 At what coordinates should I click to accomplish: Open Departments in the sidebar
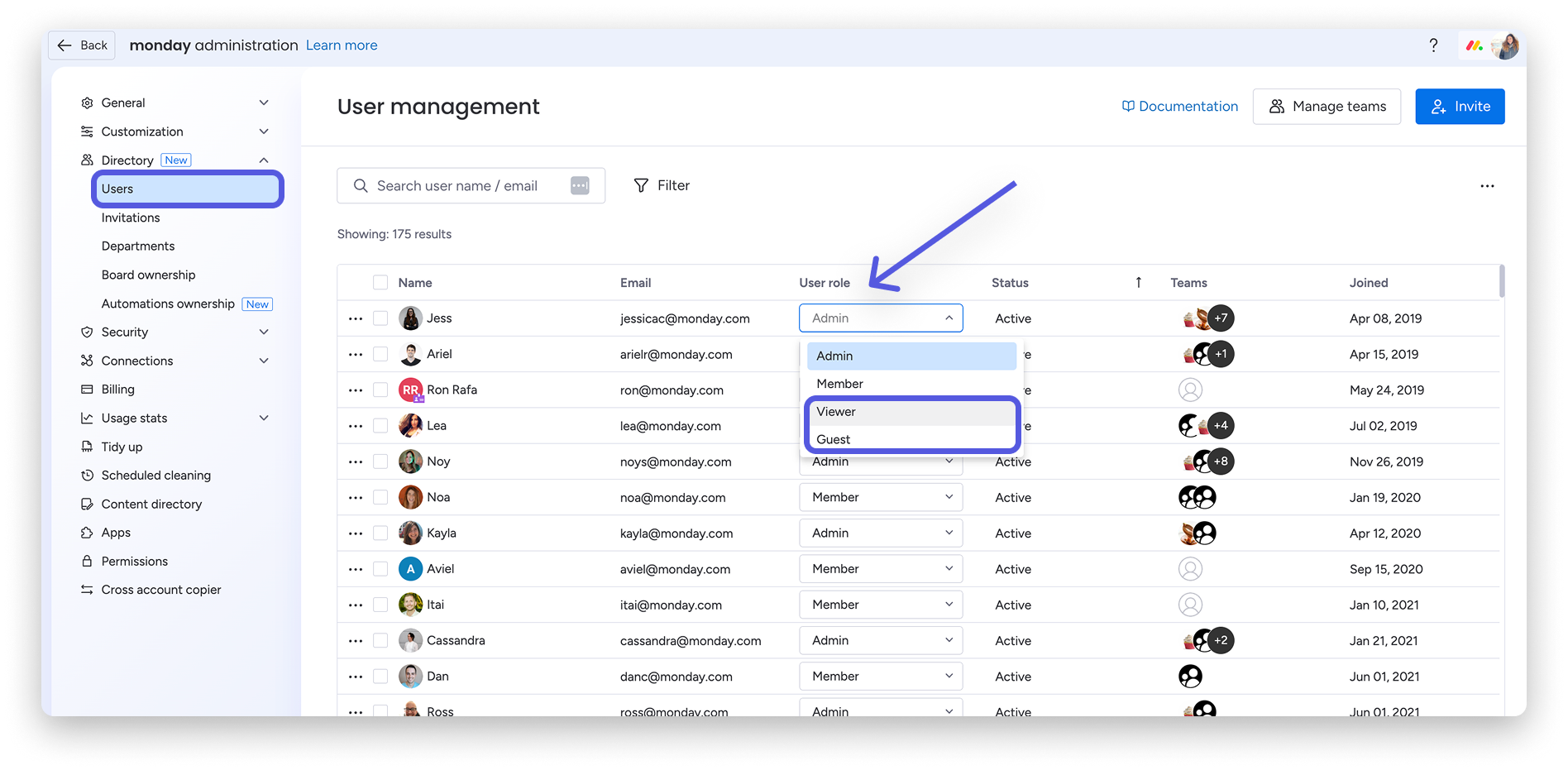[x=138, y=246]
